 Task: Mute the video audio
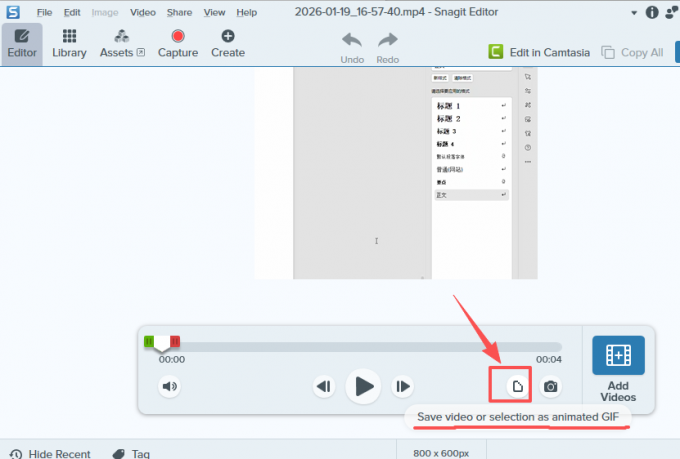click(170, 386)
